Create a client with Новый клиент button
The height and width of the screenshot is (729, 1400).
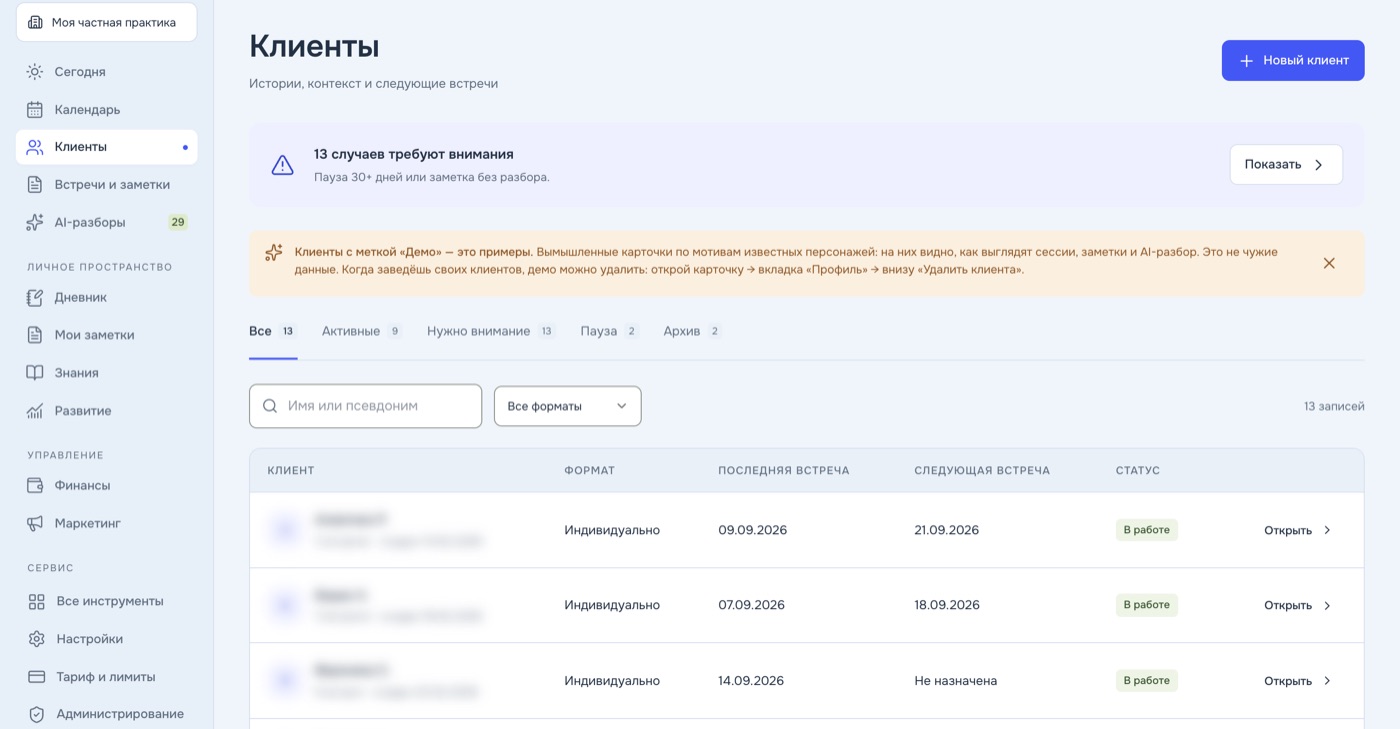click(1293, 60)
